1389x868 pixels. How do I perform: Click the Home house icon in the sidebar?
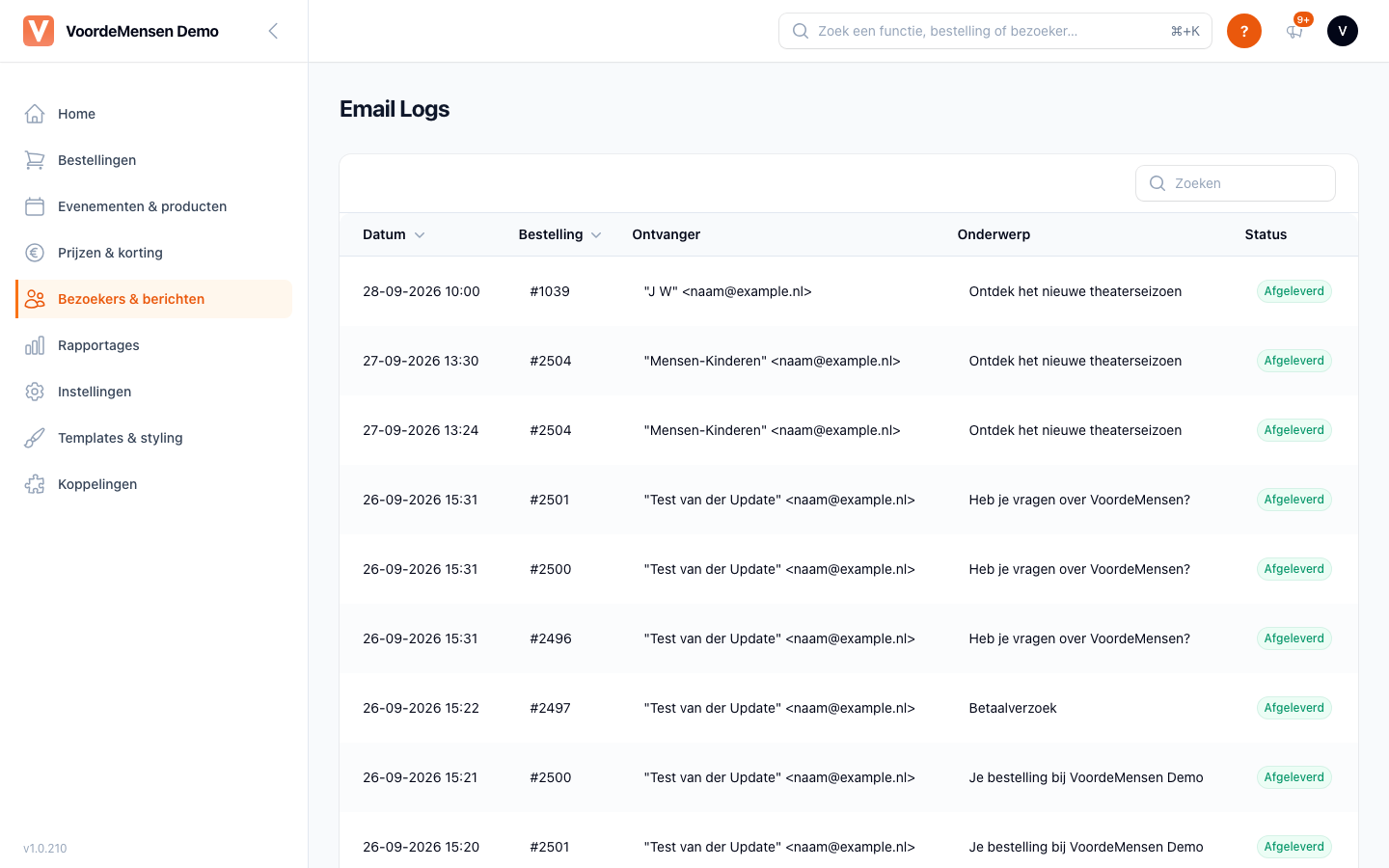(35, 114)
